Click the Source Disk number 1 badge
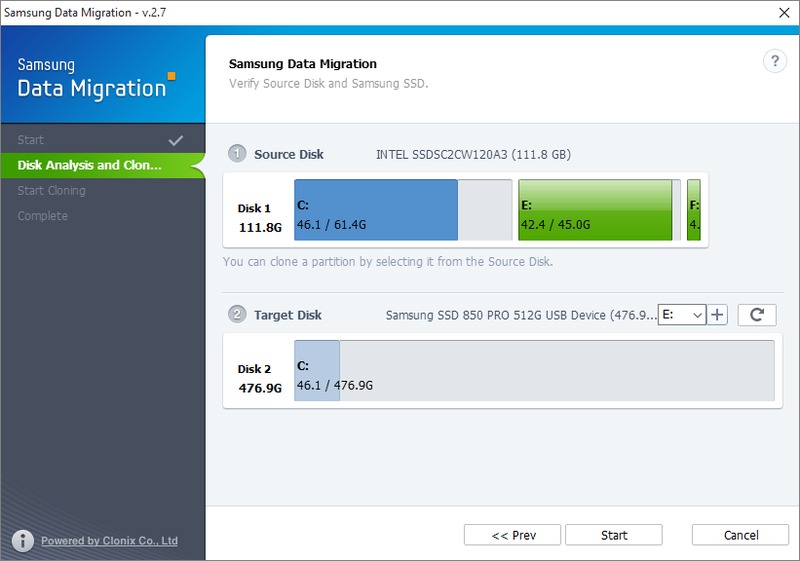The width and height of the screenshot is (800, 561). (x=237, y=154)
